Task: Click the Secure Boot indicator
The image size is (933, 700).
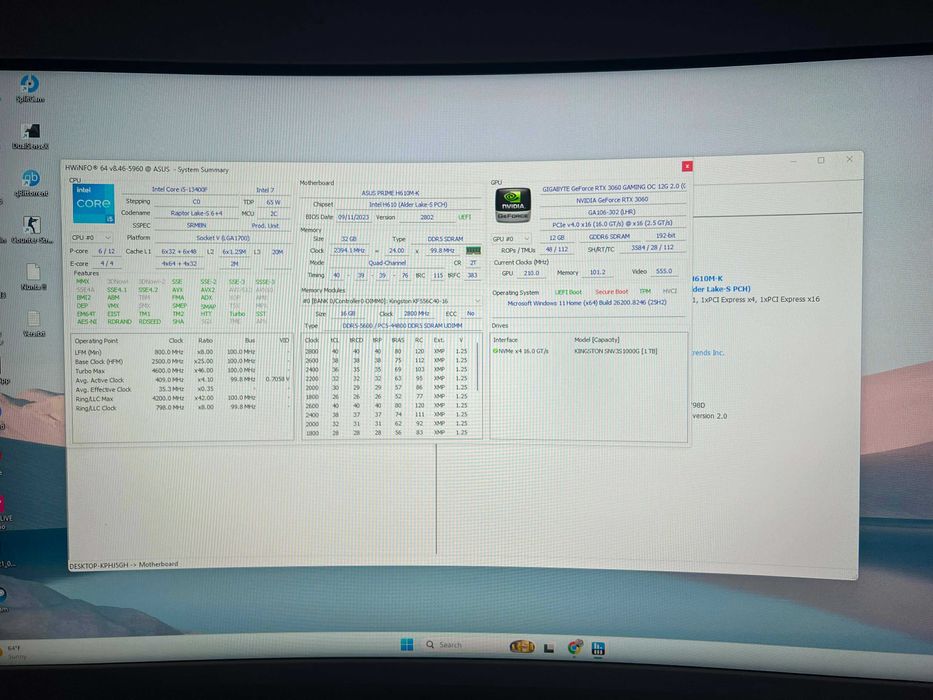Action: click(x=612, y=292)
